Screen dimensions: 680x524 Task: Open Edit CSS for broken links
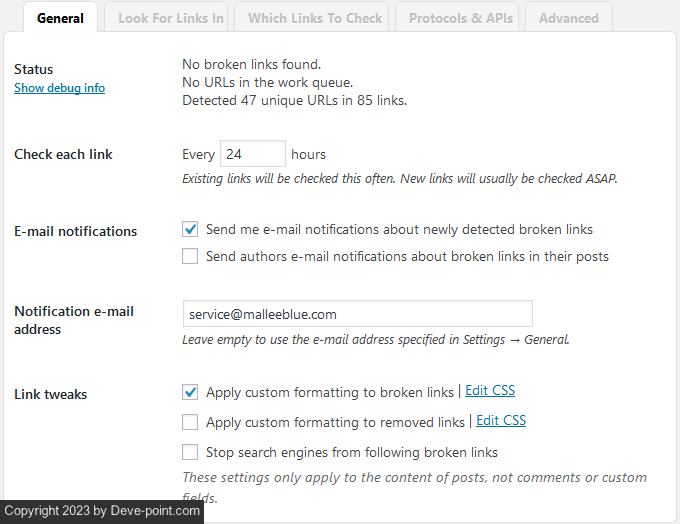[490, 391]
